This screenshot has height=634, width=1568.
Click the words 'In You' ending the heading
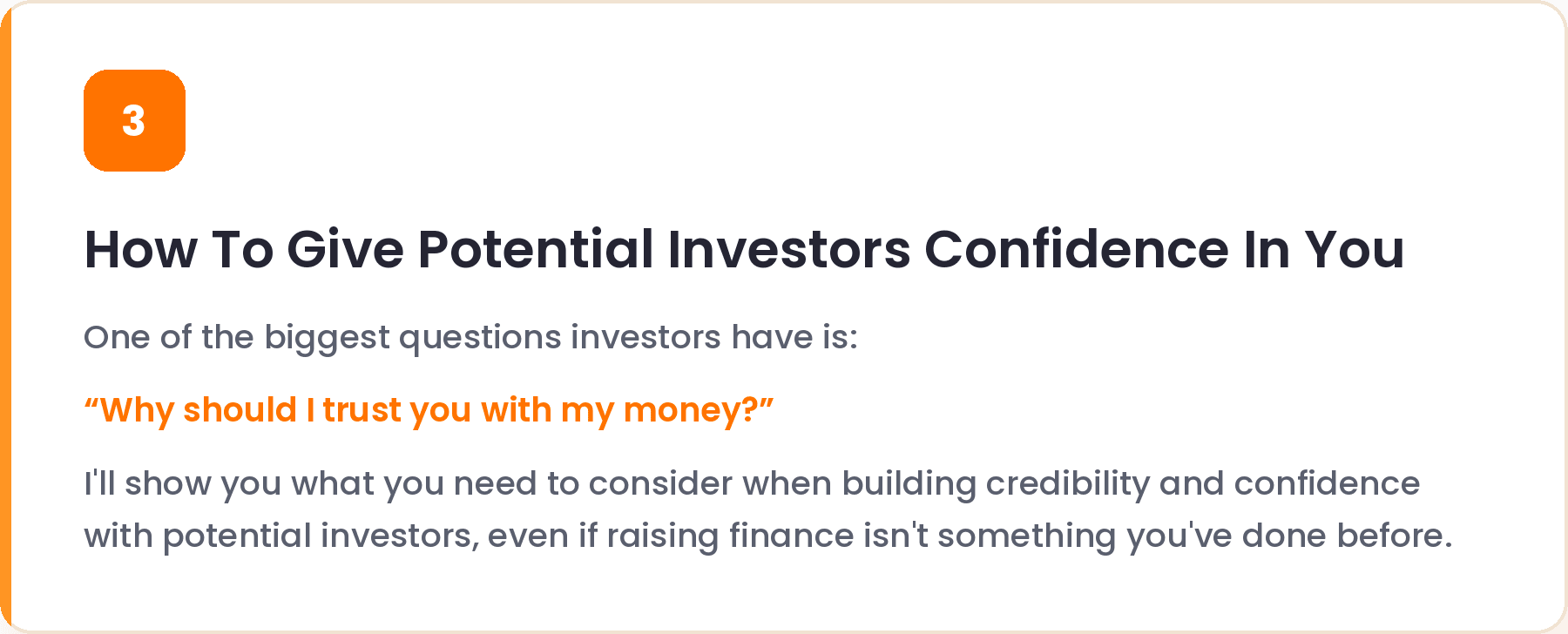[1324, 250]
